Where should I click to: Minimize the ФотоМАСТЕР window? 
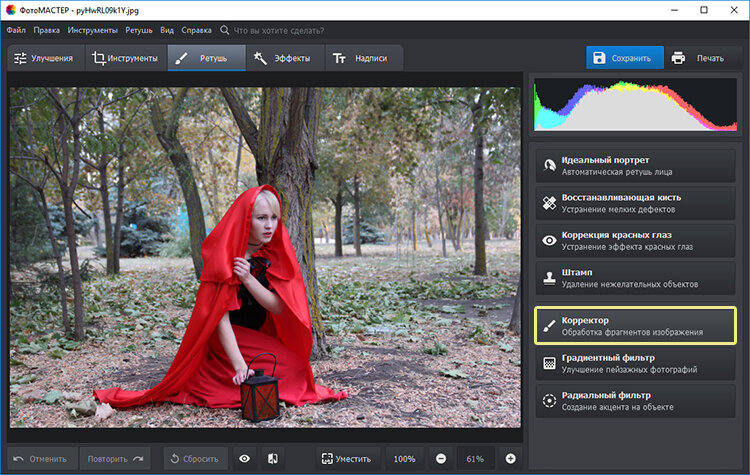pyautogui.click(x=674, y=10)
